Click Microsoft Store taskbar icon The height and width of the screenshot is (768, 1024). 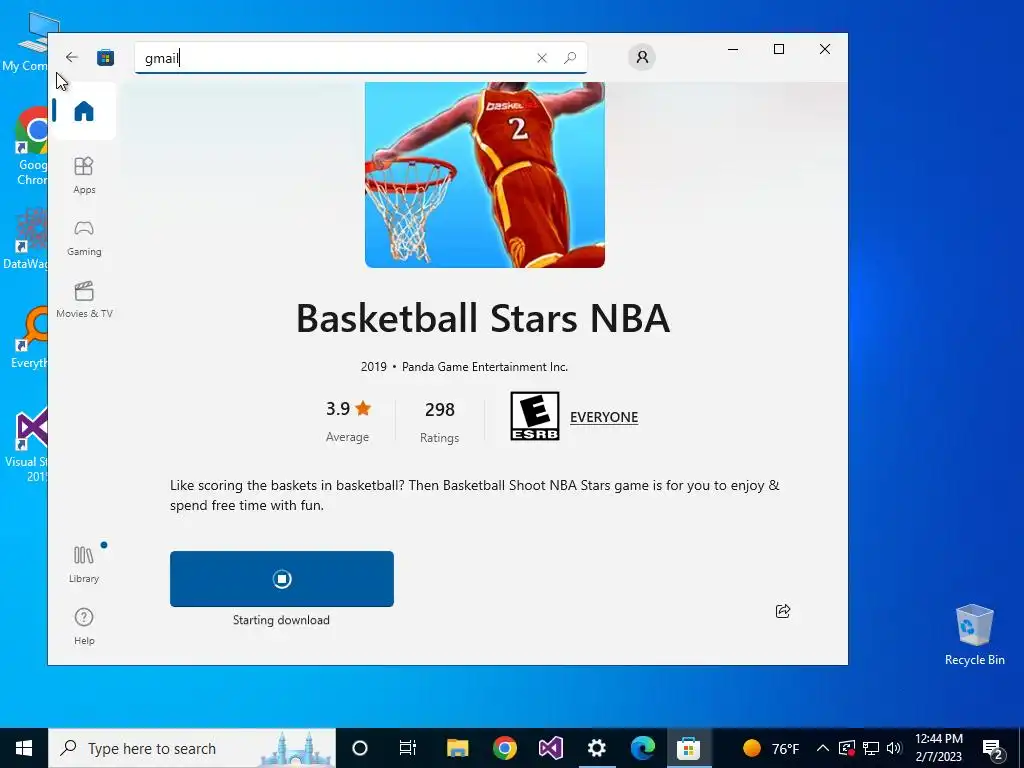688,748
